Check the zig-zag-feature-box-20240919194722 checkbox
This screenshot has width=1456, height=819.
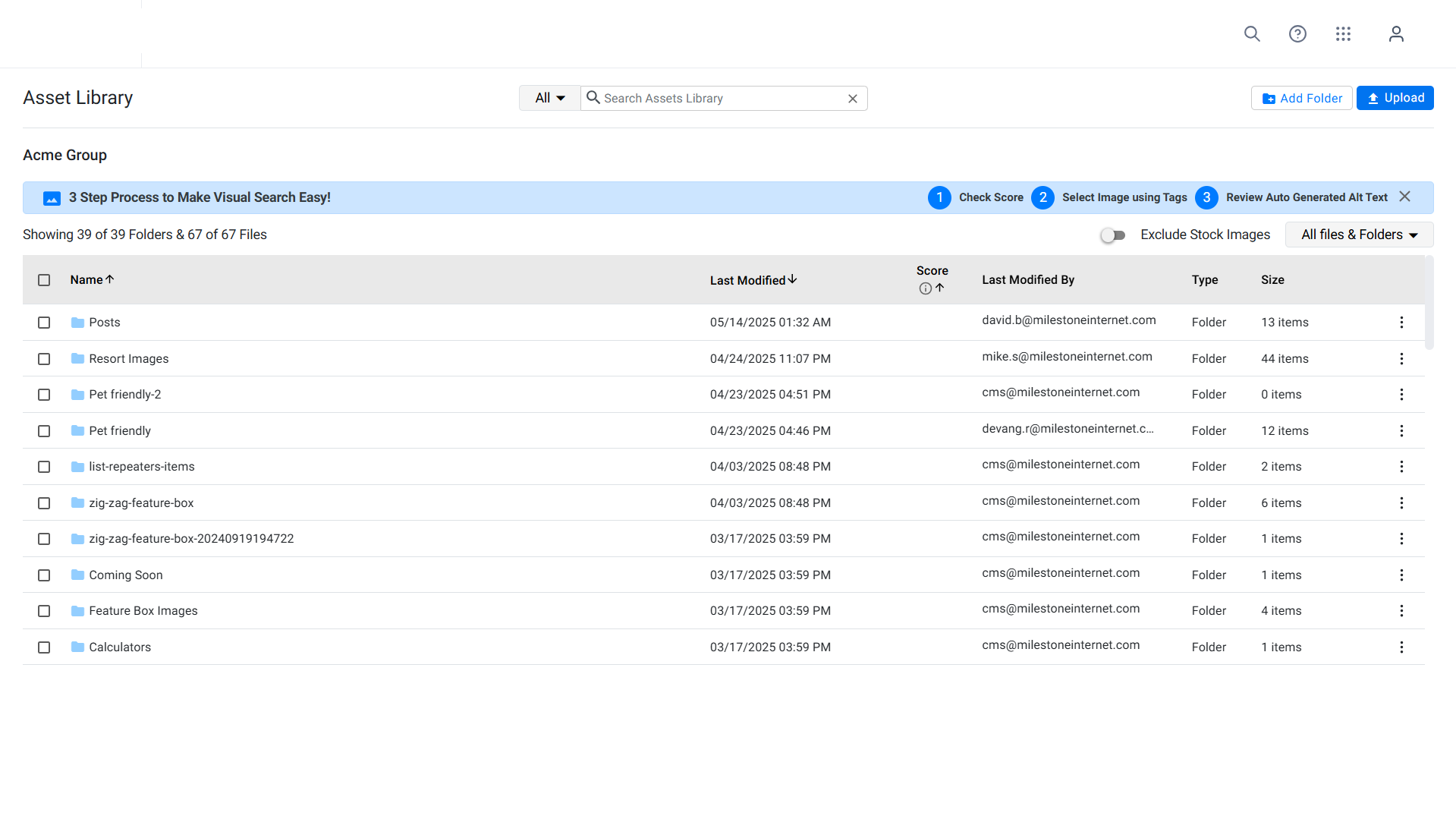pos(44,539)
